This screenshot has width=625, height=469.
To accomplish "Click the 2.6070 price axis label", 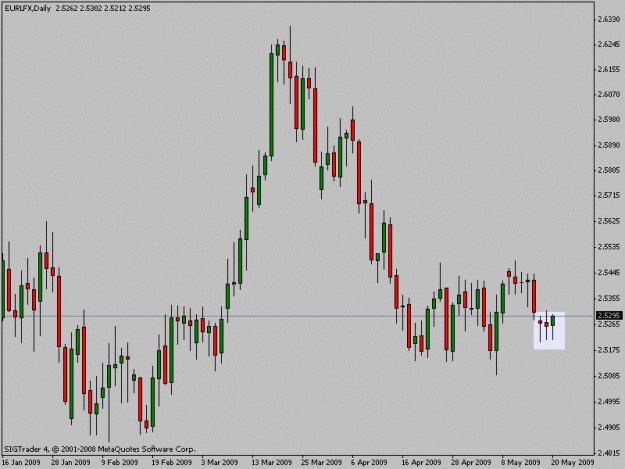I will pyautogui.click(x=609, y=94).
